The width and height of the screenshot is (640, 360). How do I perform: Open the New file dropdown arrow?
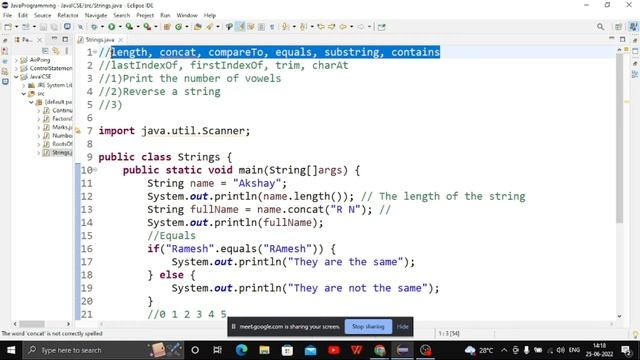pyautogui.click(x=17, y=27)
